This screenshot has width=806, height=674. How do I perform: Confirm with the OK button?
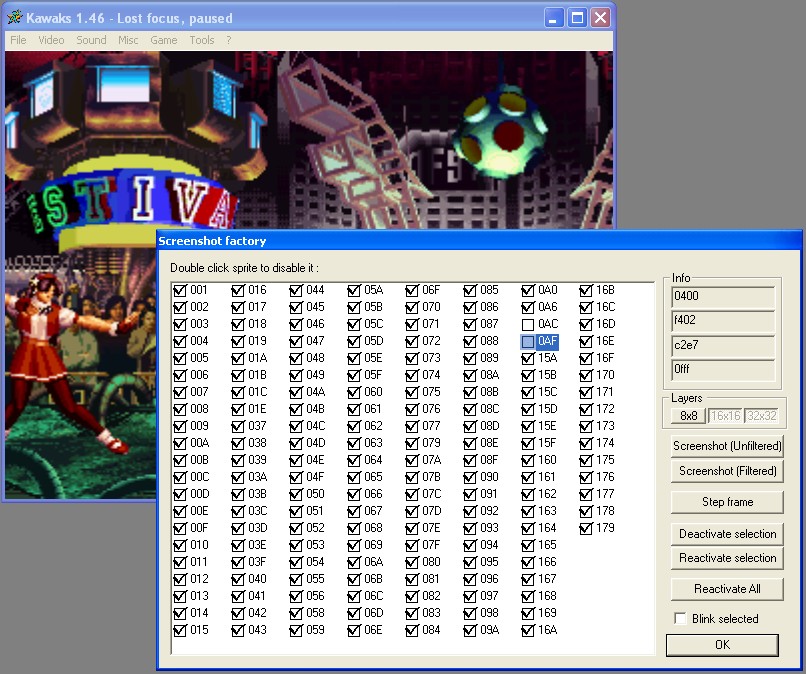coord(722,645)
